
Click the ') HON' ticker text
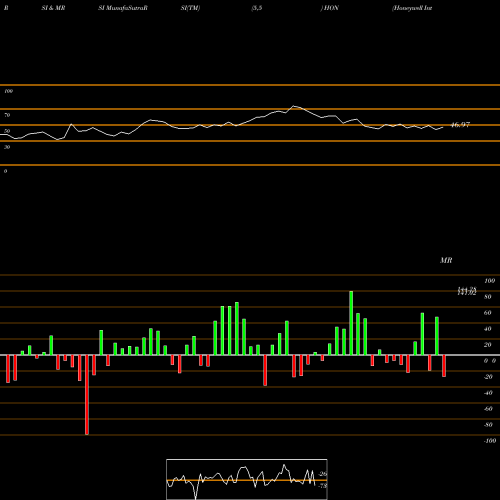(330, 8)
